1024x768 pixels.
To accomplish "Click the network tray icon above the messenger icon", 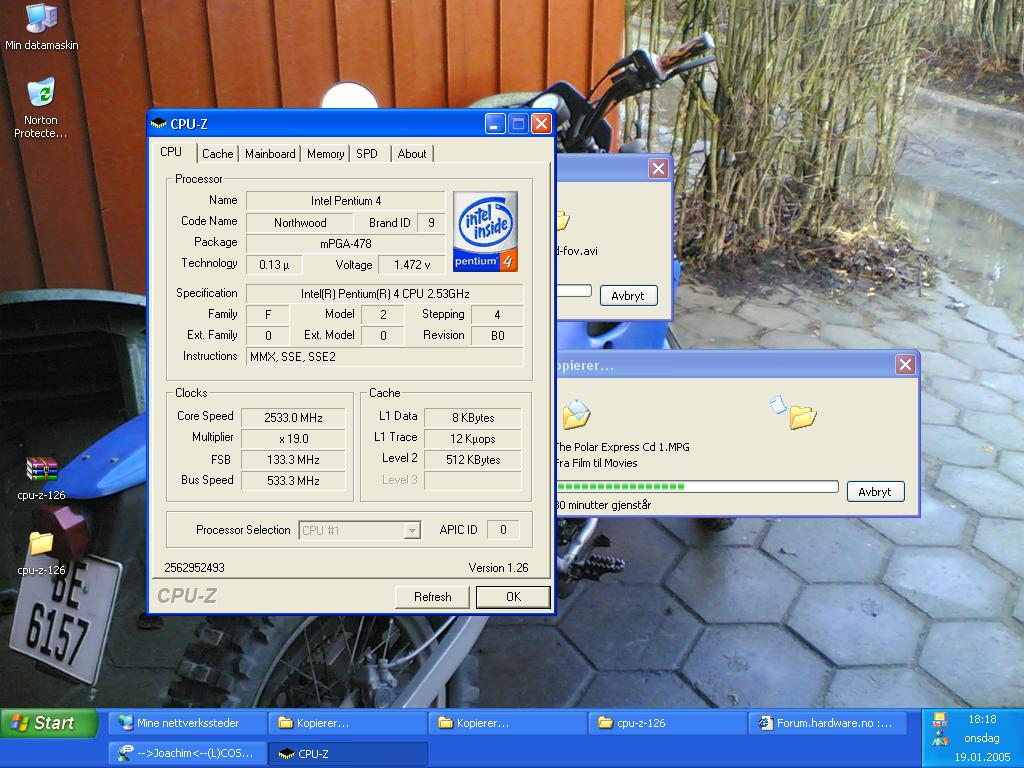I will (940, 720).
